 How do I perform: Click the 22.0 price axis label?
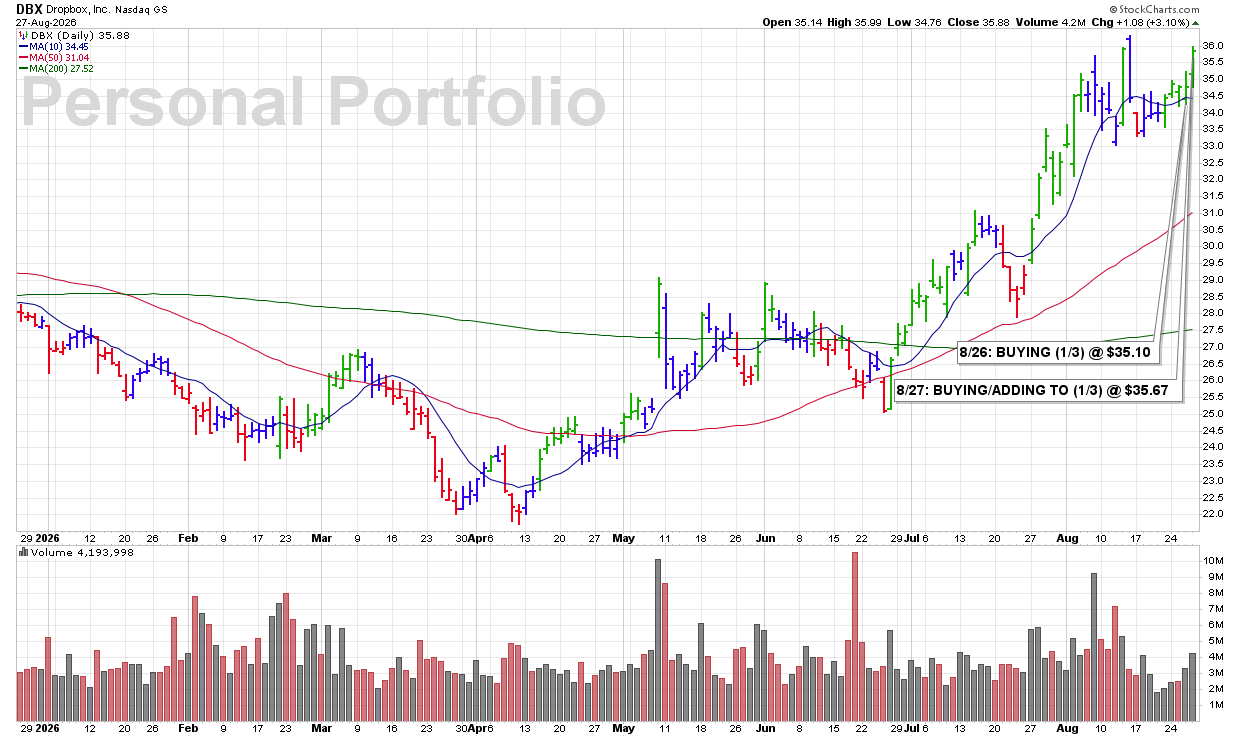point(1212,514)
